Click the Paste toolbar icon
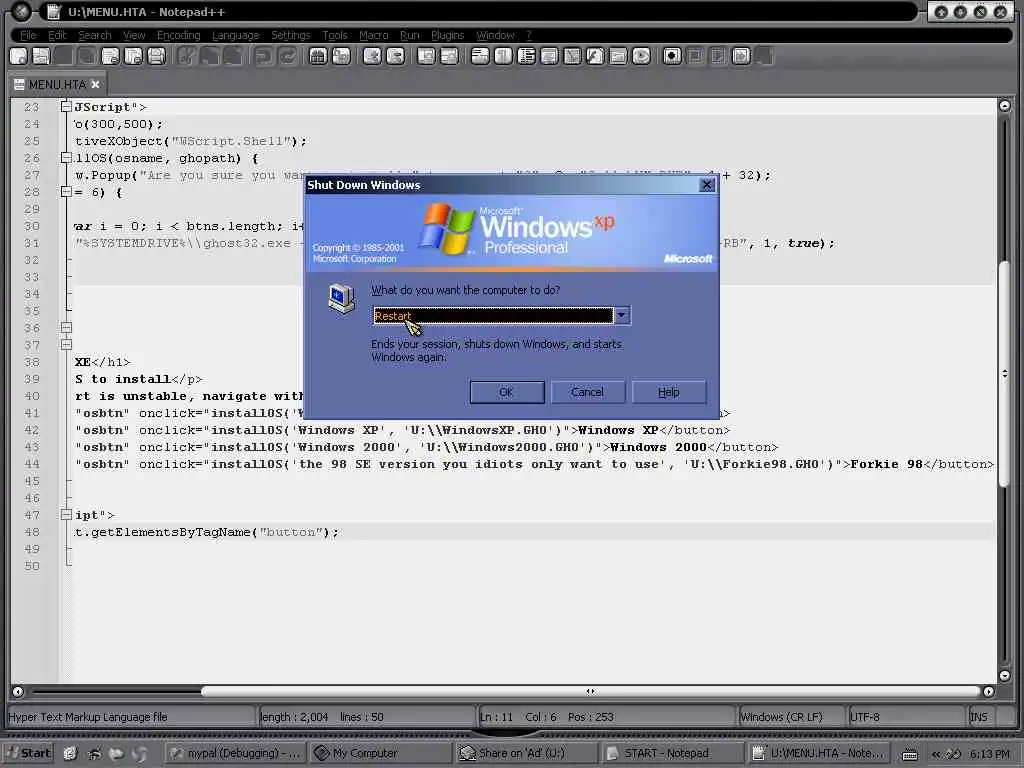The image size is (1024, 768). [233, 56]
